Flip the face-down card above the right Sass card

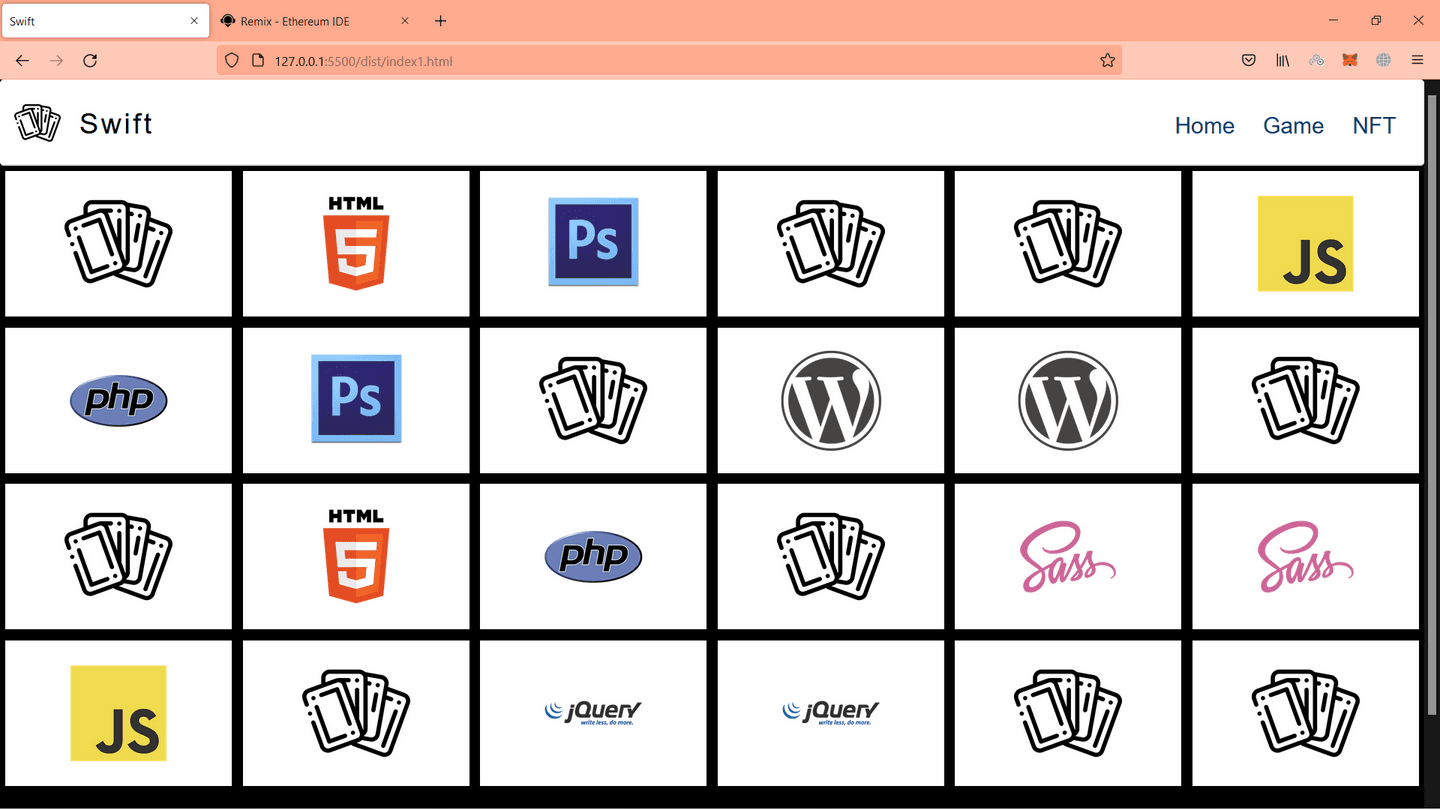point(1306,400)
